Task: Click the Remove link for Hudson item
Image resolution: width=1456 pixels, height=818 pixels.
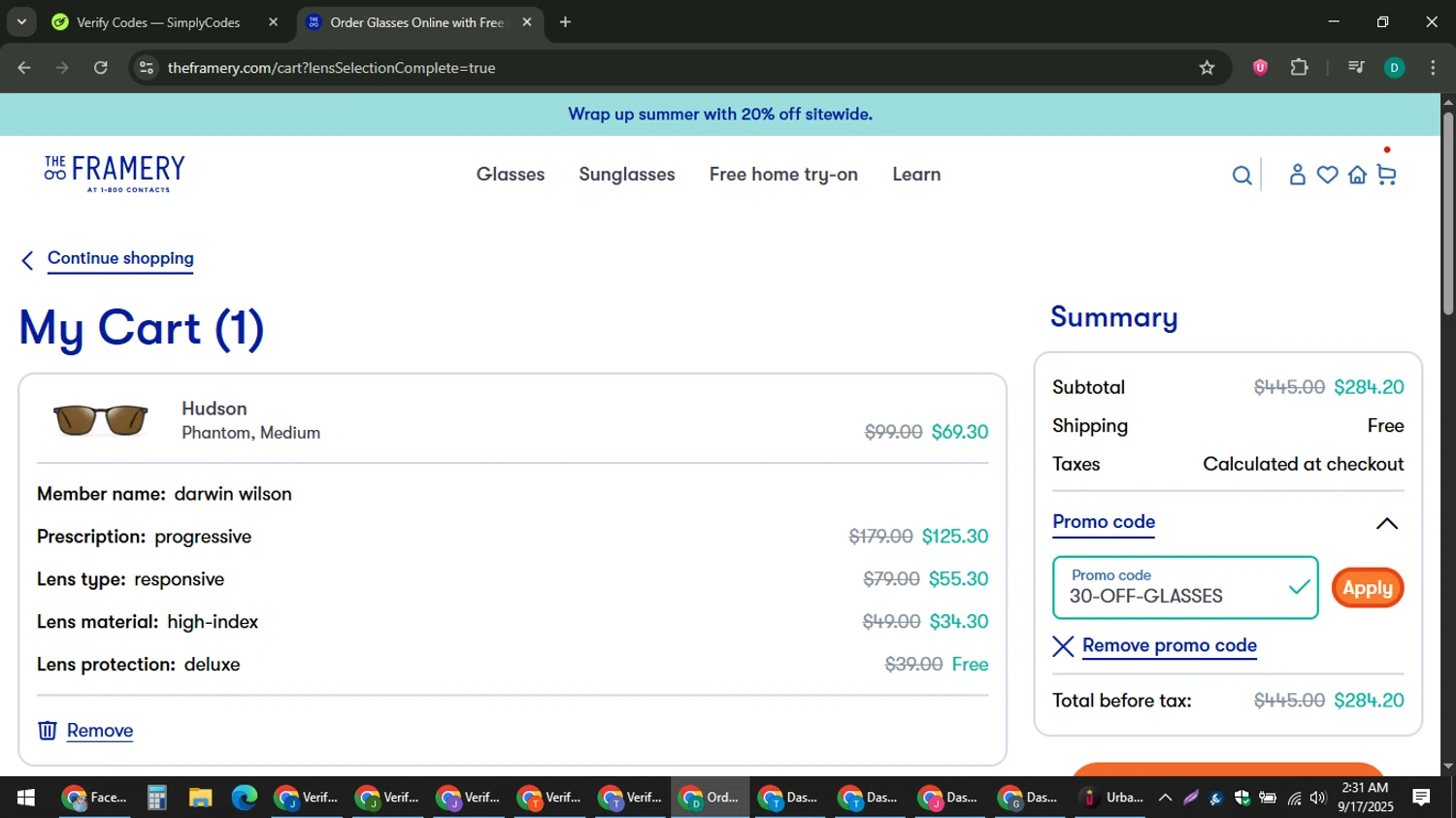Action: 100,731
